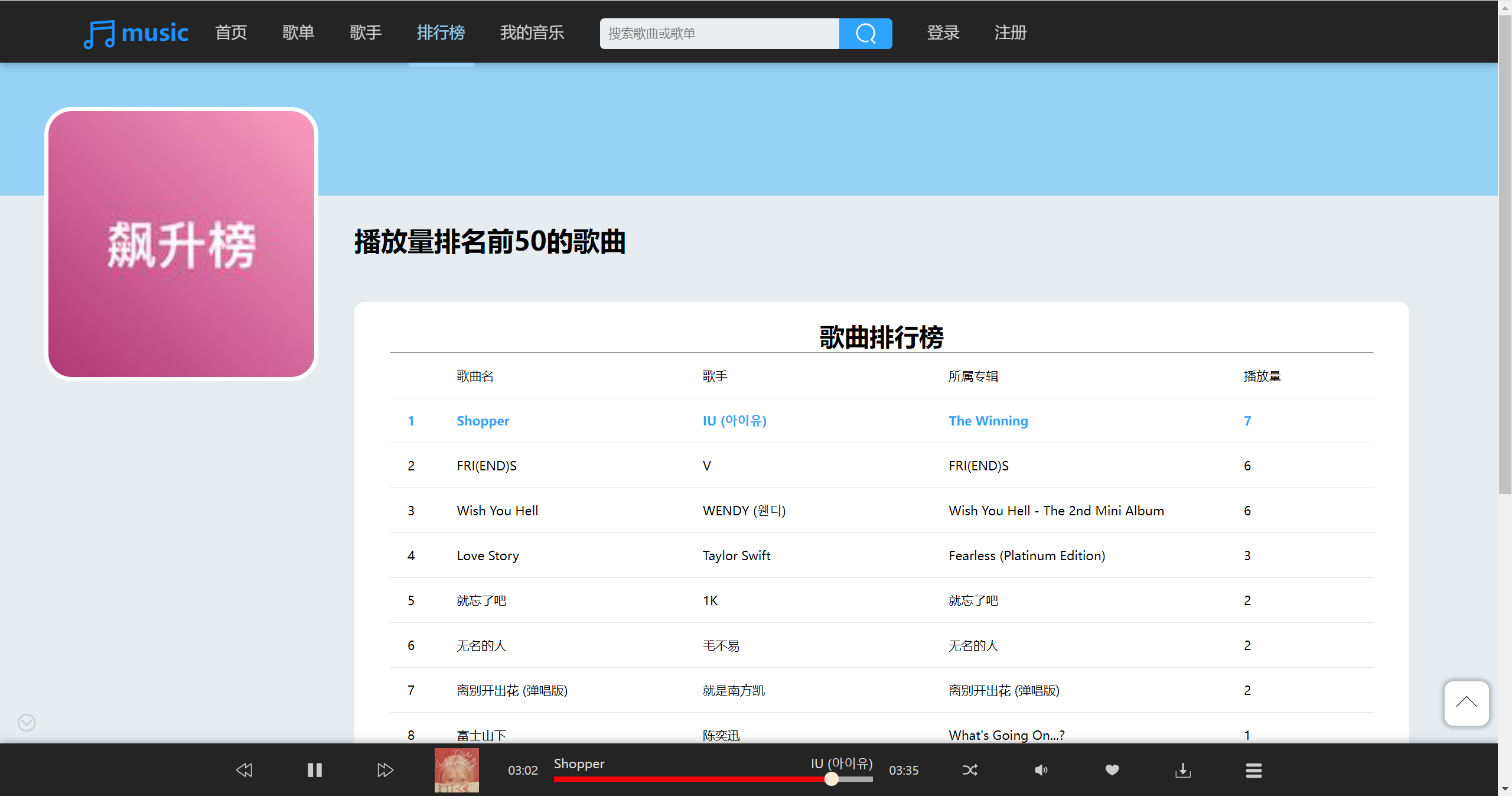Select the 排行榜 rankings tab

[441, 33]
